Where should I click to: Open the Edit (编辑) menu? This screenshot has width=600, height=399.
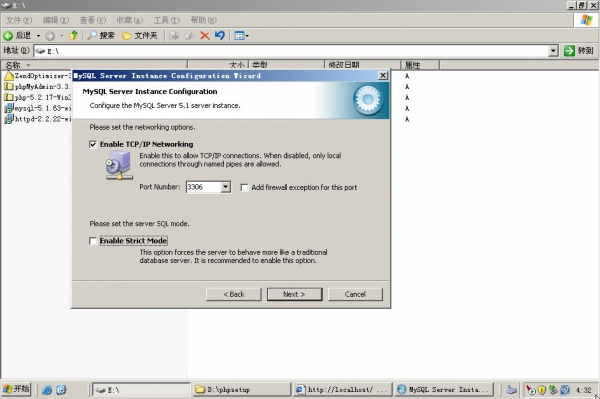point(56,20)
